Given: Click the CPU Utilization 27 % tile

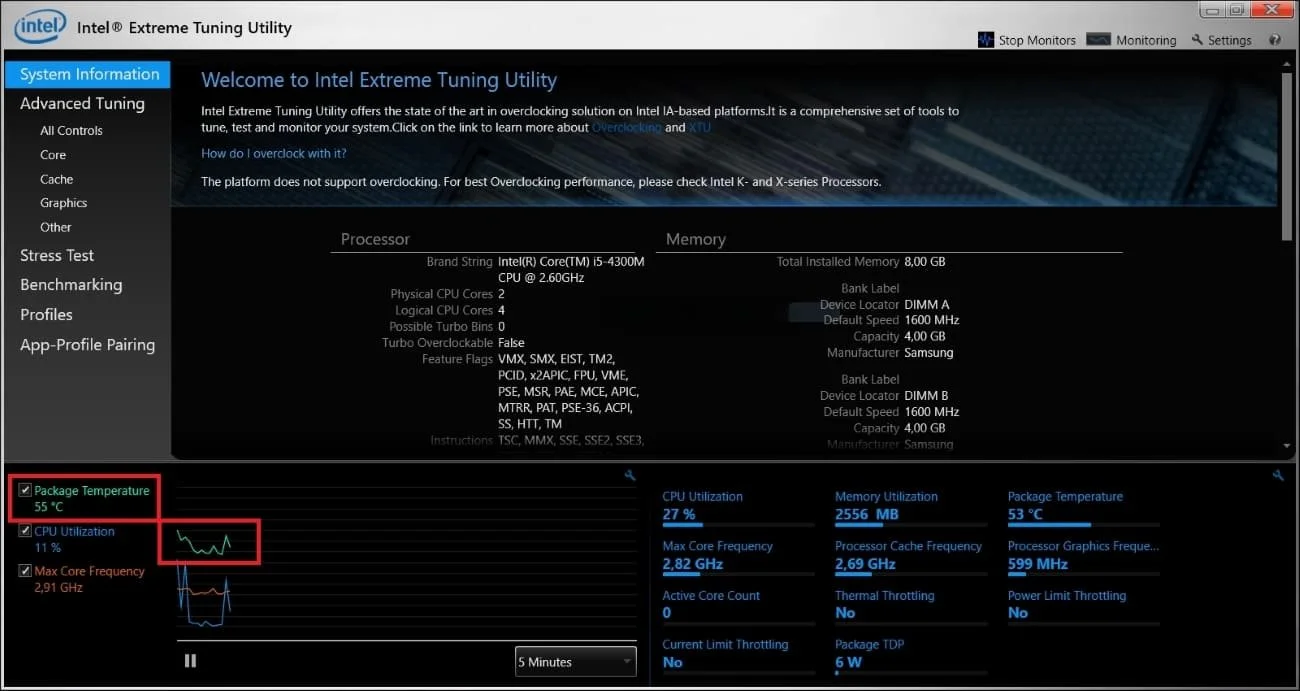Looking at the screenshot, I should [x=738, y=506].
